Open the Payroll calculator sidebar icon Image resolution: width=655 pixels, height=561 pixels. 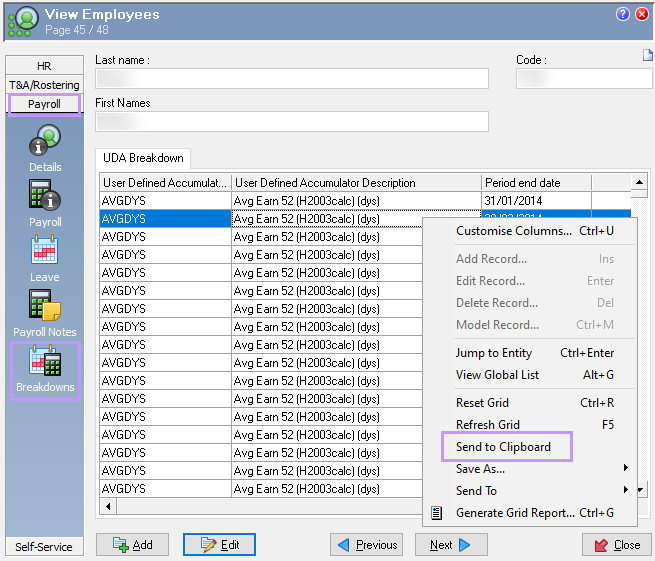(x=44, y=195)
